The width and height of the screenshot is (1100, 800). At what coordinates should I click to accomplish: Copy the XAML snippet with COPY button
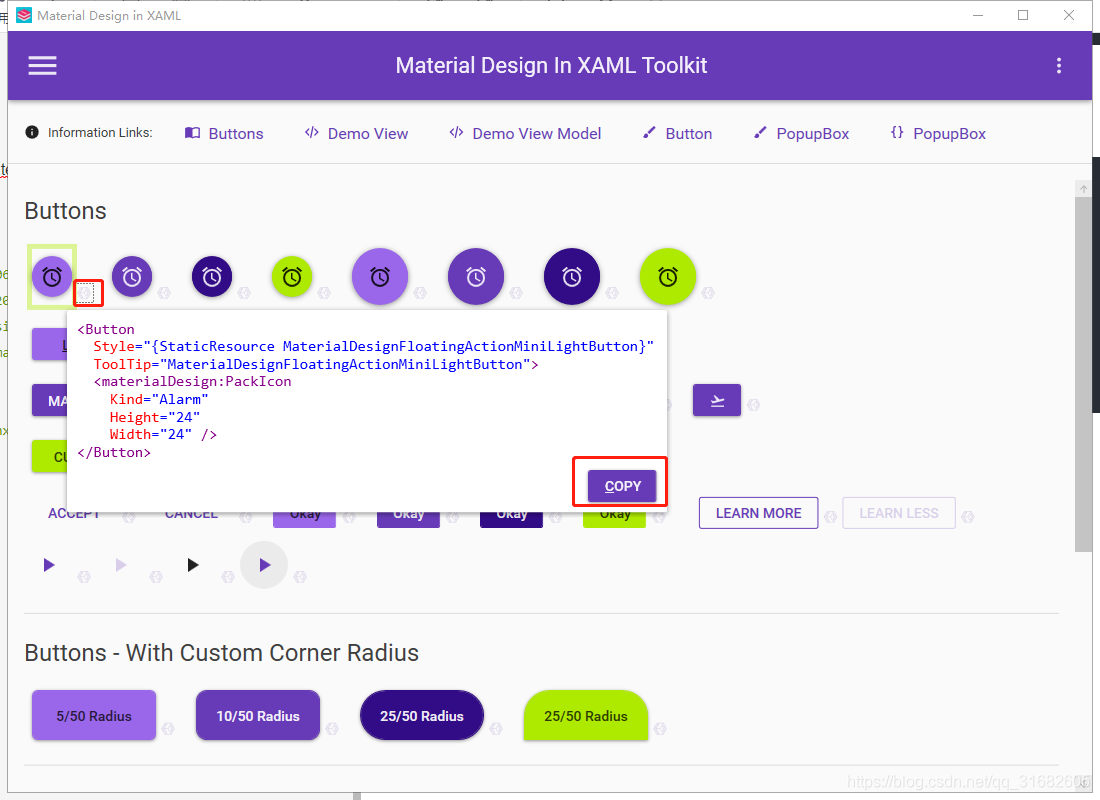[622, 486]
